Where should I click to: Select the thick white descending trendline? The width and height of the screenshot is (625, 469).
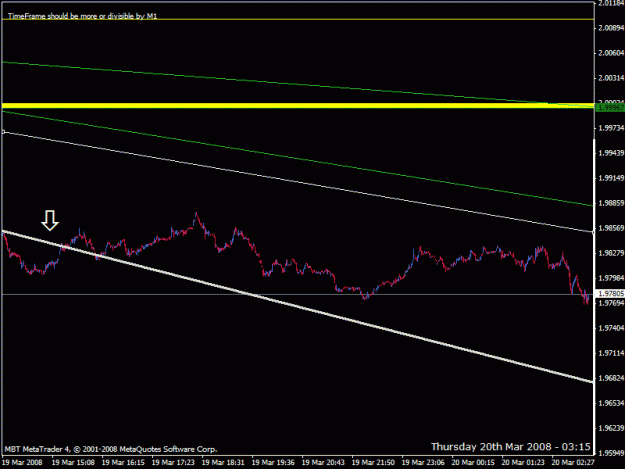(x=298, y=306)
